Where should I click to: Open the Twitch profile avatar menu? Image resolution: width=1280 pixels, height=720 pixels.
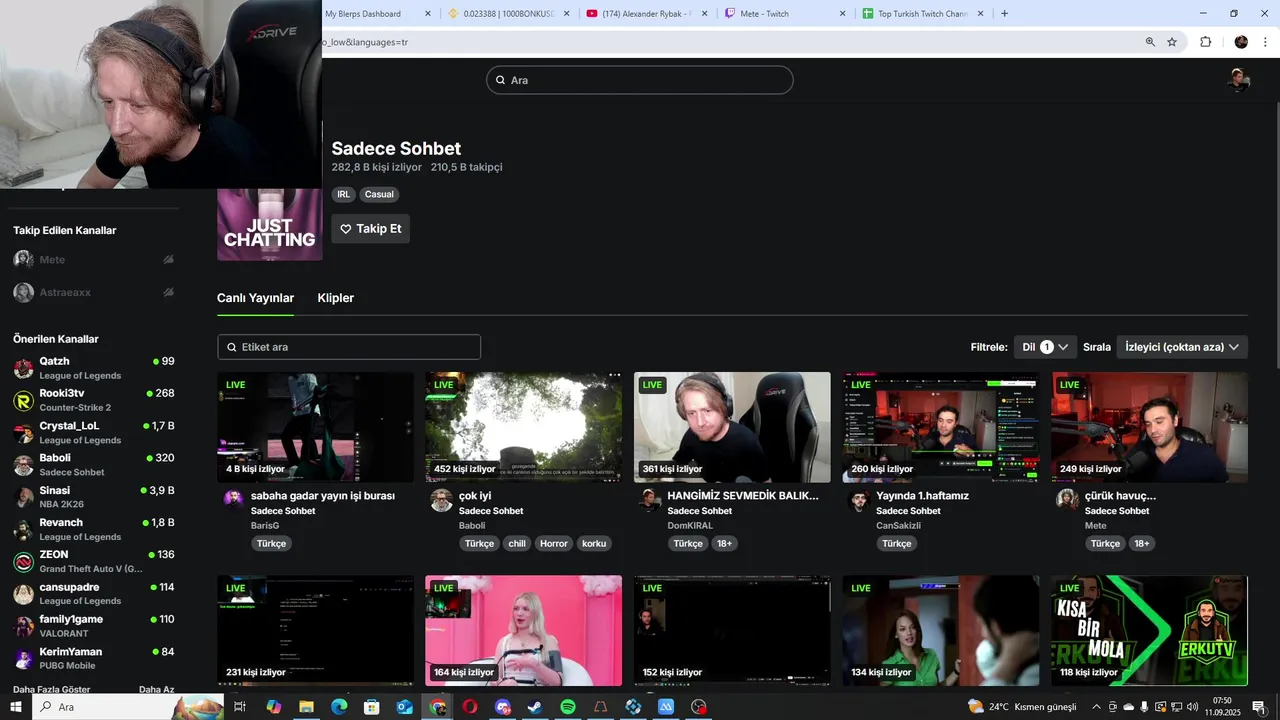pyautogui.click(x=1239, y=80)
